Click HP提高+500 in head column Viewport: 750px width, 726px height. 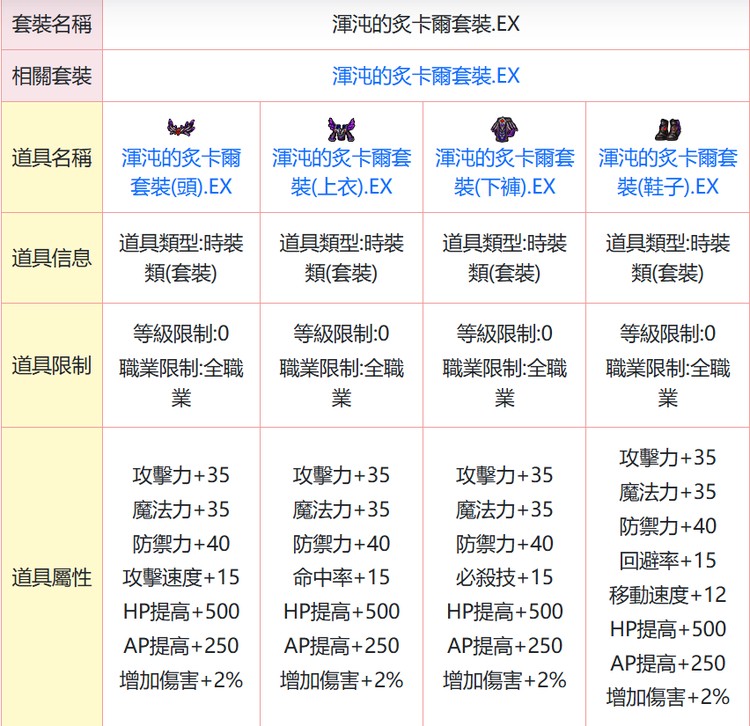pyautogui.click(x=181, y=611)
